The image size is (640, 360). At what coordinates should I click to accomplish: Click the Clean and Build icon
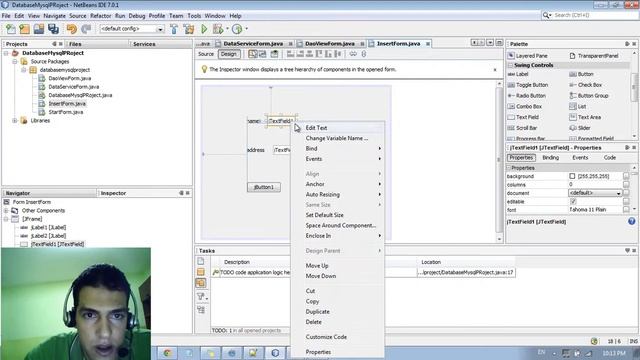189,29
